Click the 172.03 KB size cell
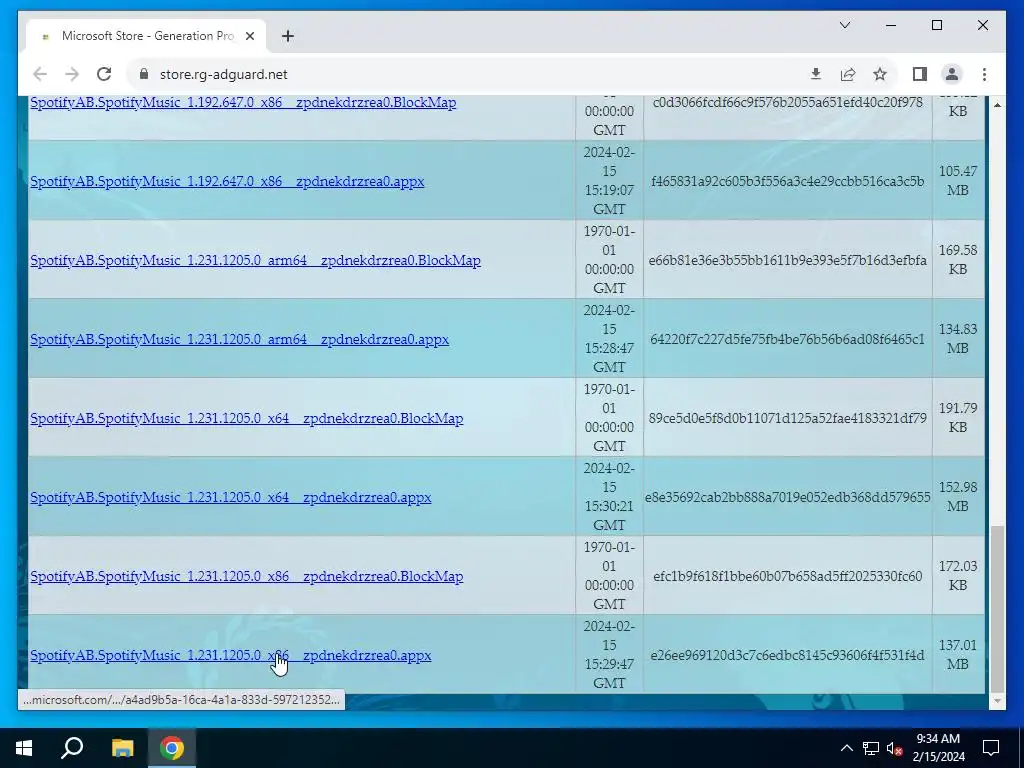 coord(958,576)
